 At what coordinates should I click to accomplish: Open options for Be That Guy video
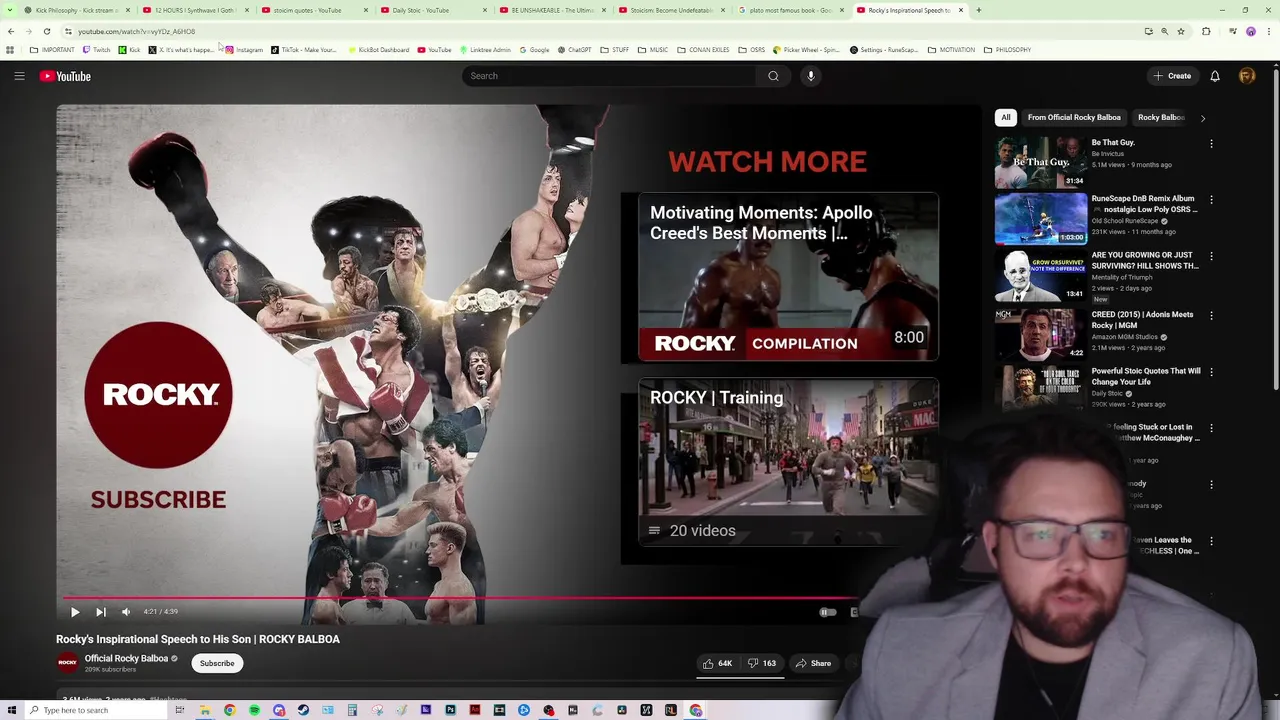coord(1211,143)
